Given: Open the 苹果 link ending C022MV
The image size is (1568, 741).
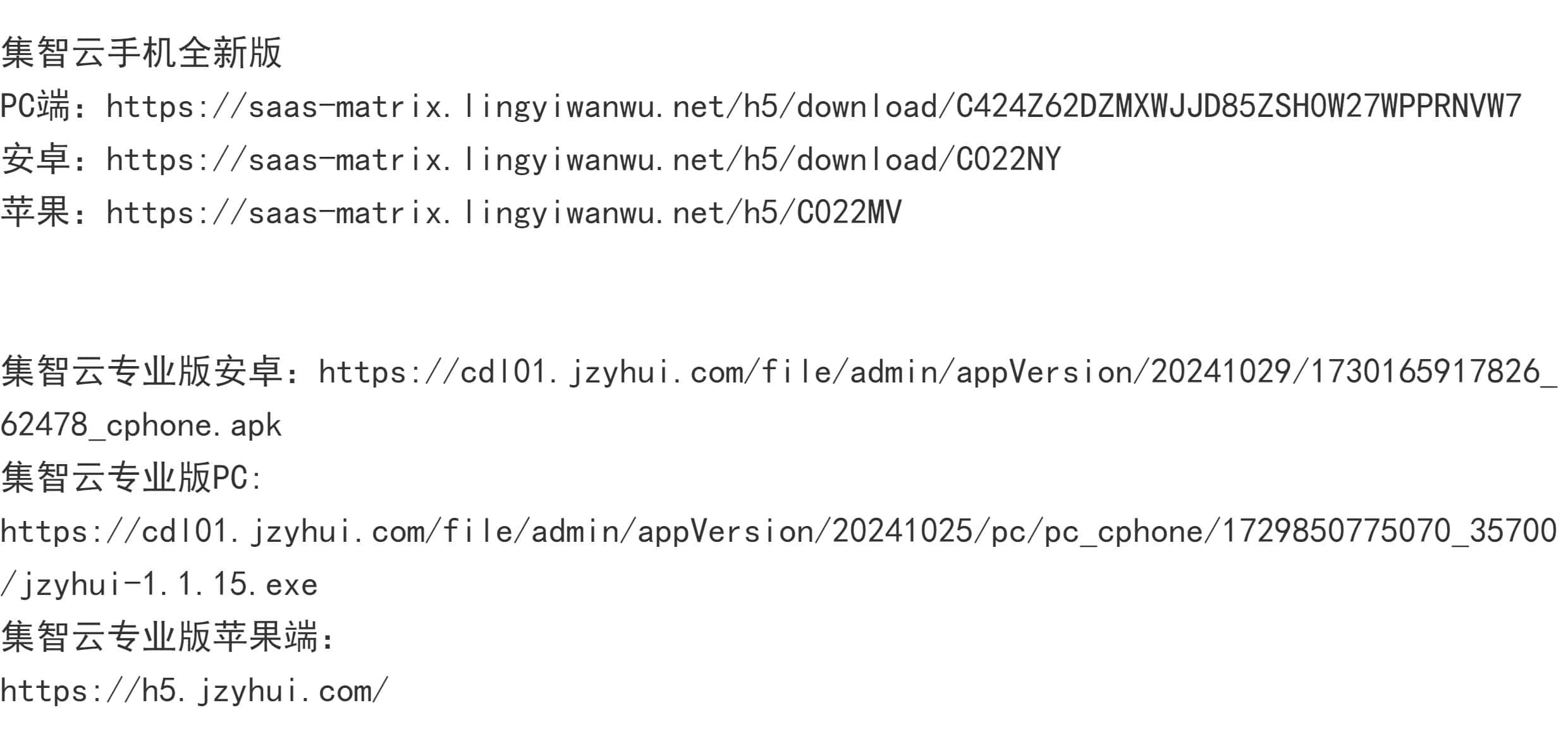Looking at the screenshot, I should (504, 212).
